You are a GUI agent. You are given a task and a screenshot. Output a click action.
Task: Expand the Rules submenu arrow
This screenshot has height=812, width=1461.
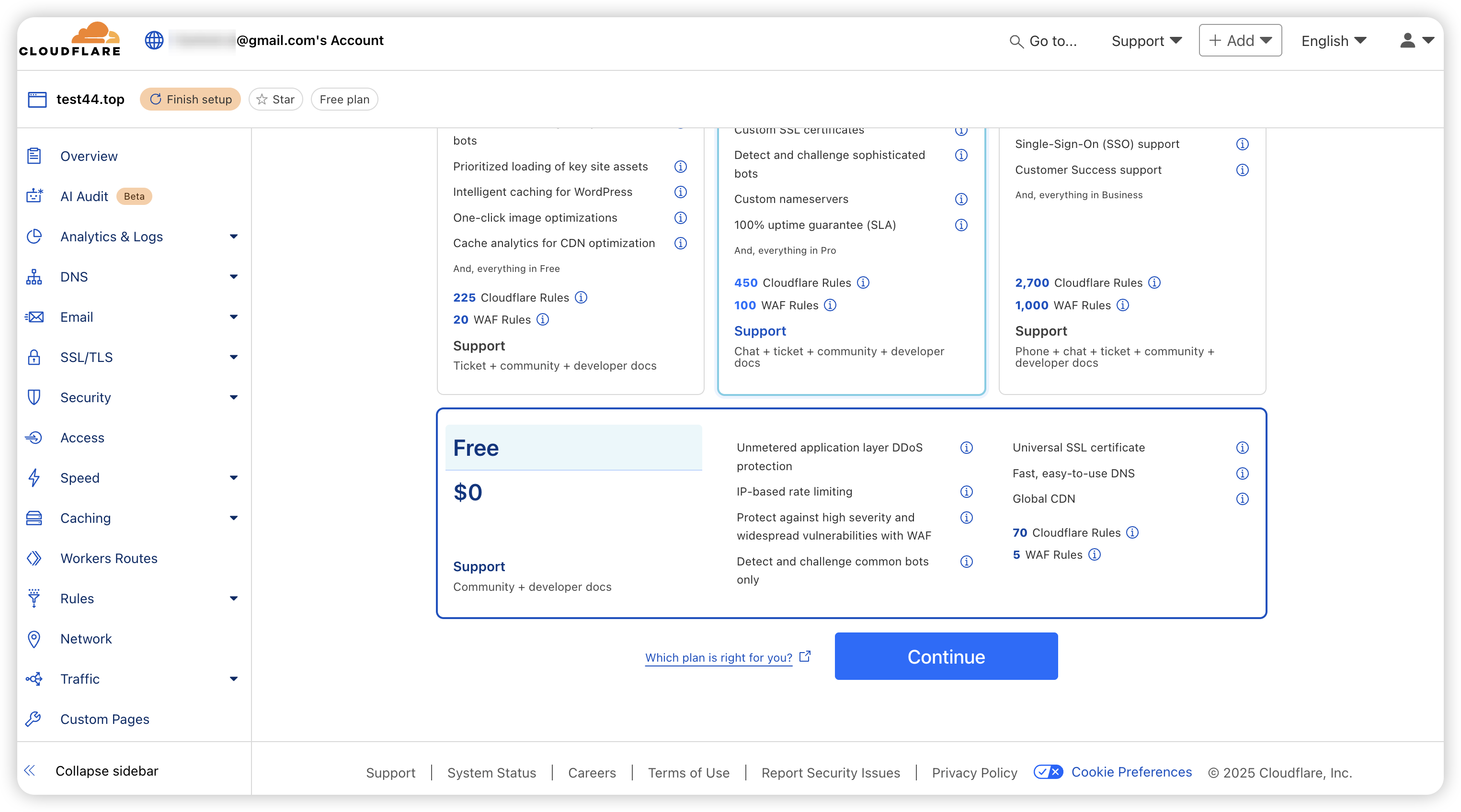click(233, 599)
